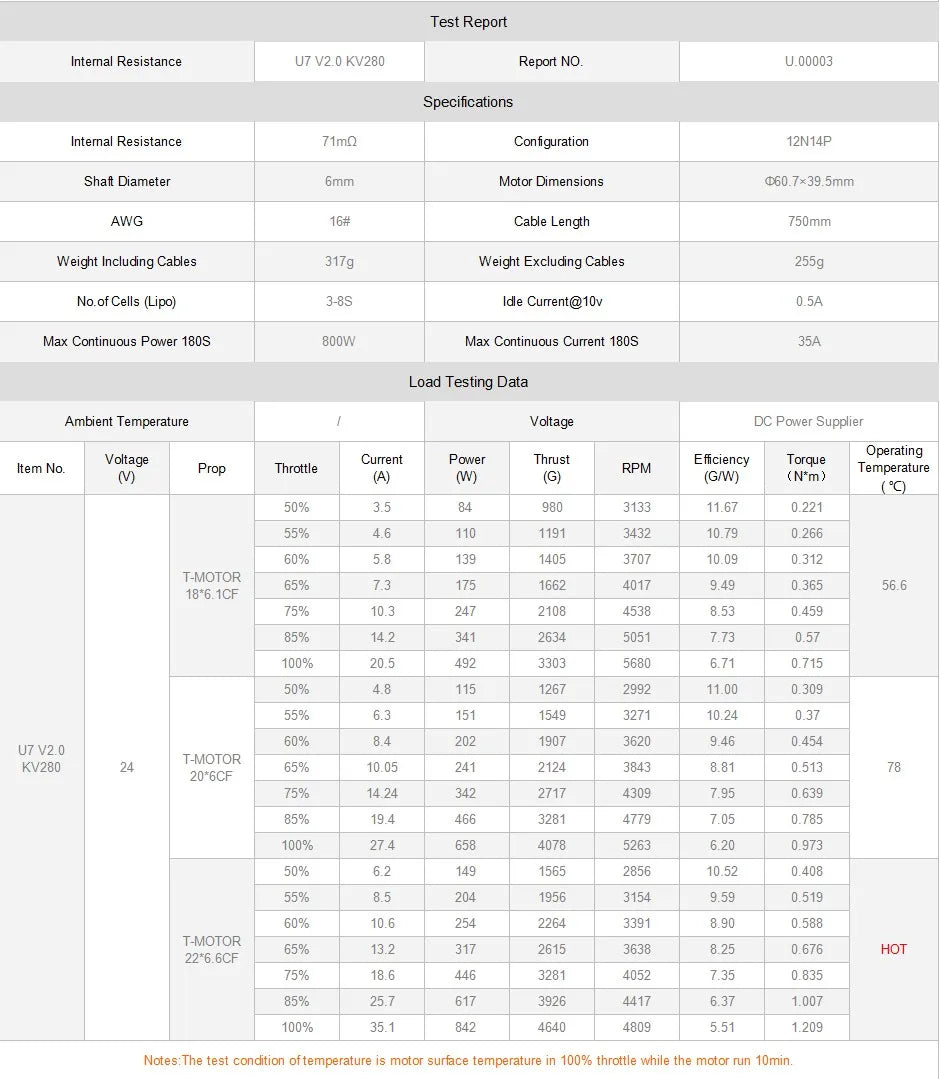Select the U7 V2.0 KV280 model cell

point(338,61)
